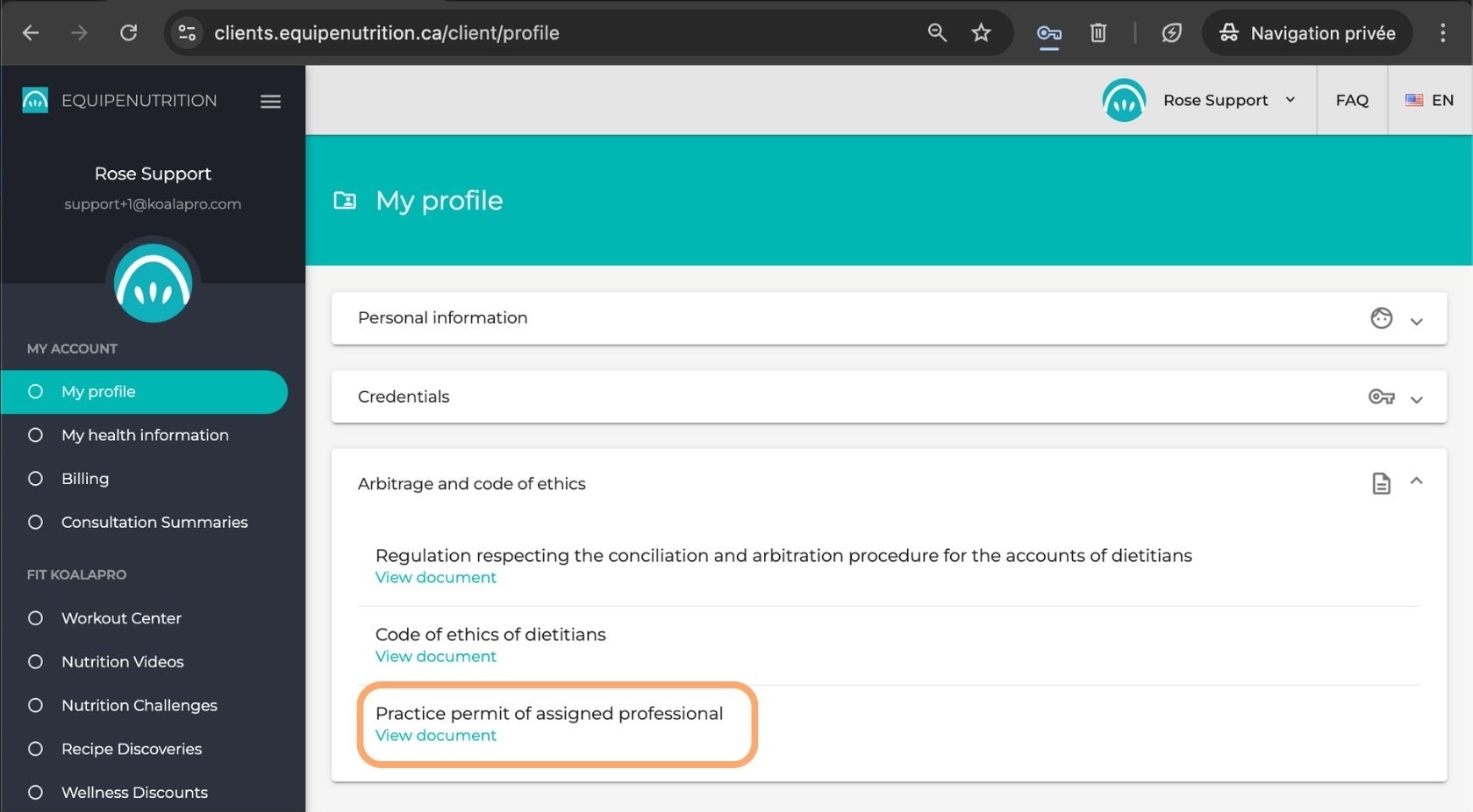Collapse the Arbitrage and code of ethics section
Image resolution: width=1473 pixels, height=812 pixels.
tap(1416, 481)
